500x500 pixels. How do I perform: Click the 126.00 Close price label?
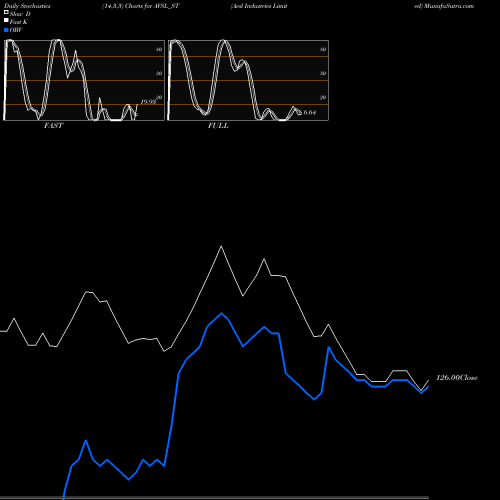click(x=457, y=378)
